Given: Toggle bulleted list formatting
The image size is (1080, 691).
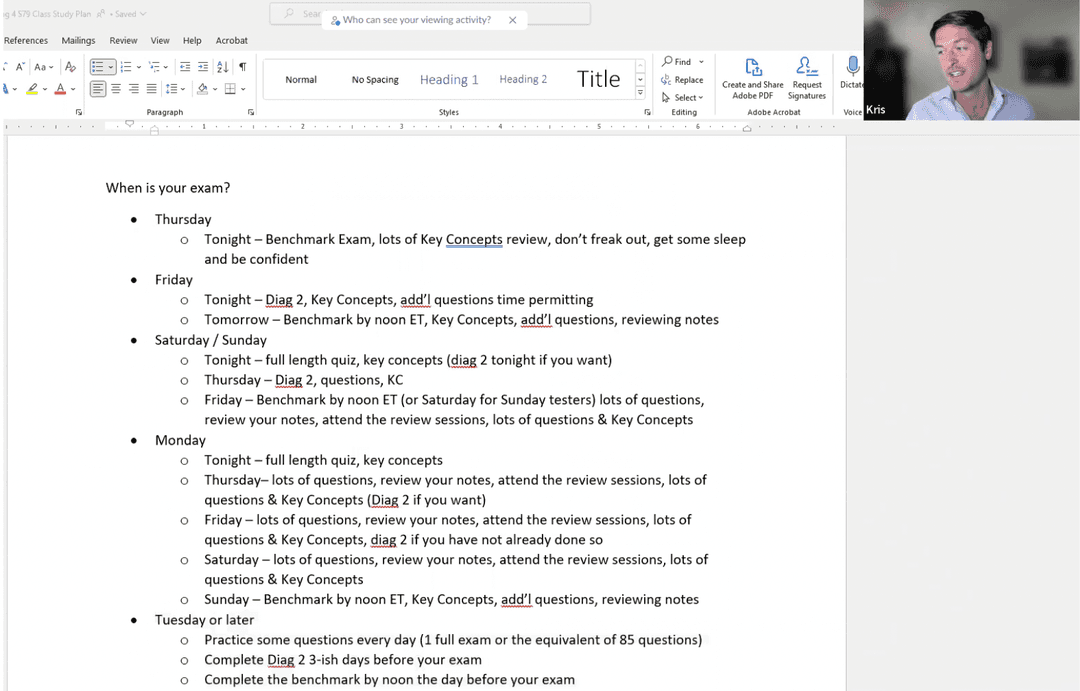Looking at the screenshot, I should [x=98, y=67].
